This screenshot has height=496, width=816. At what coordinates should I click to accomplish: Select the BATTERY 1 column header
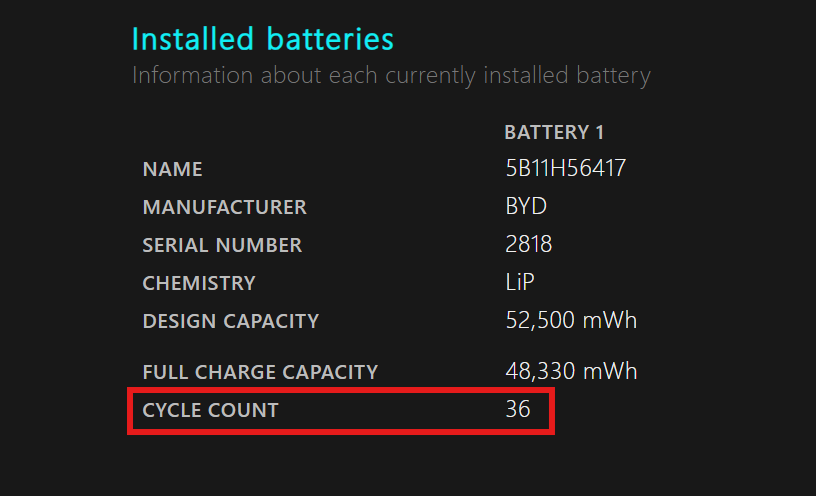[x=554, y=132]
